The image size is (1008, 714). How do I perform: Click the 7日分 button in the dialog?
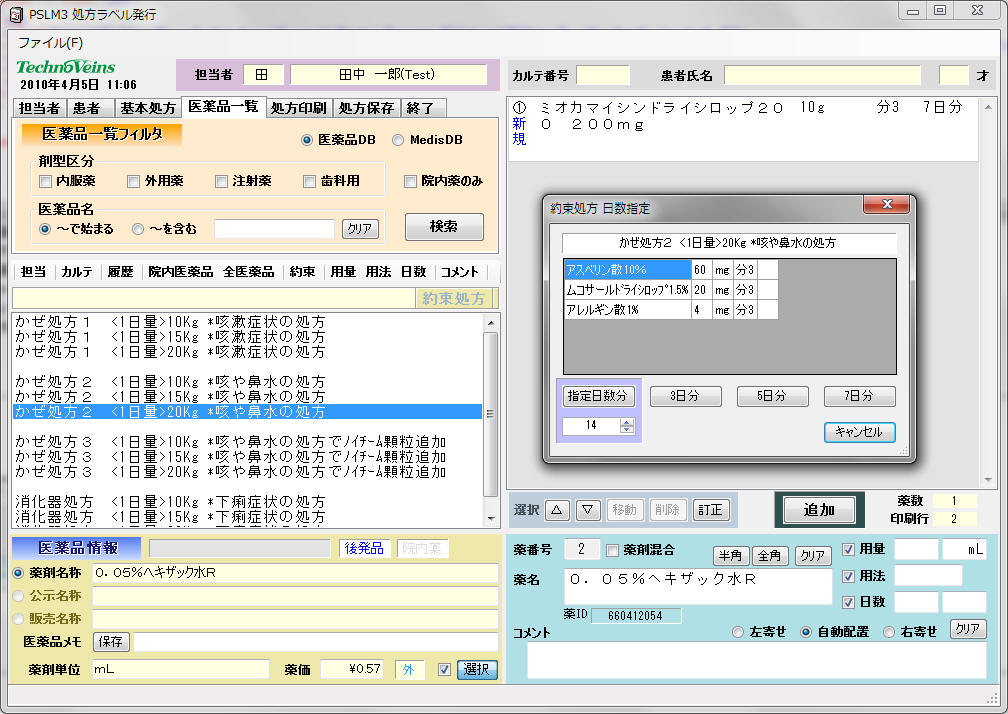pyautogui.click(x=860, y=396)
